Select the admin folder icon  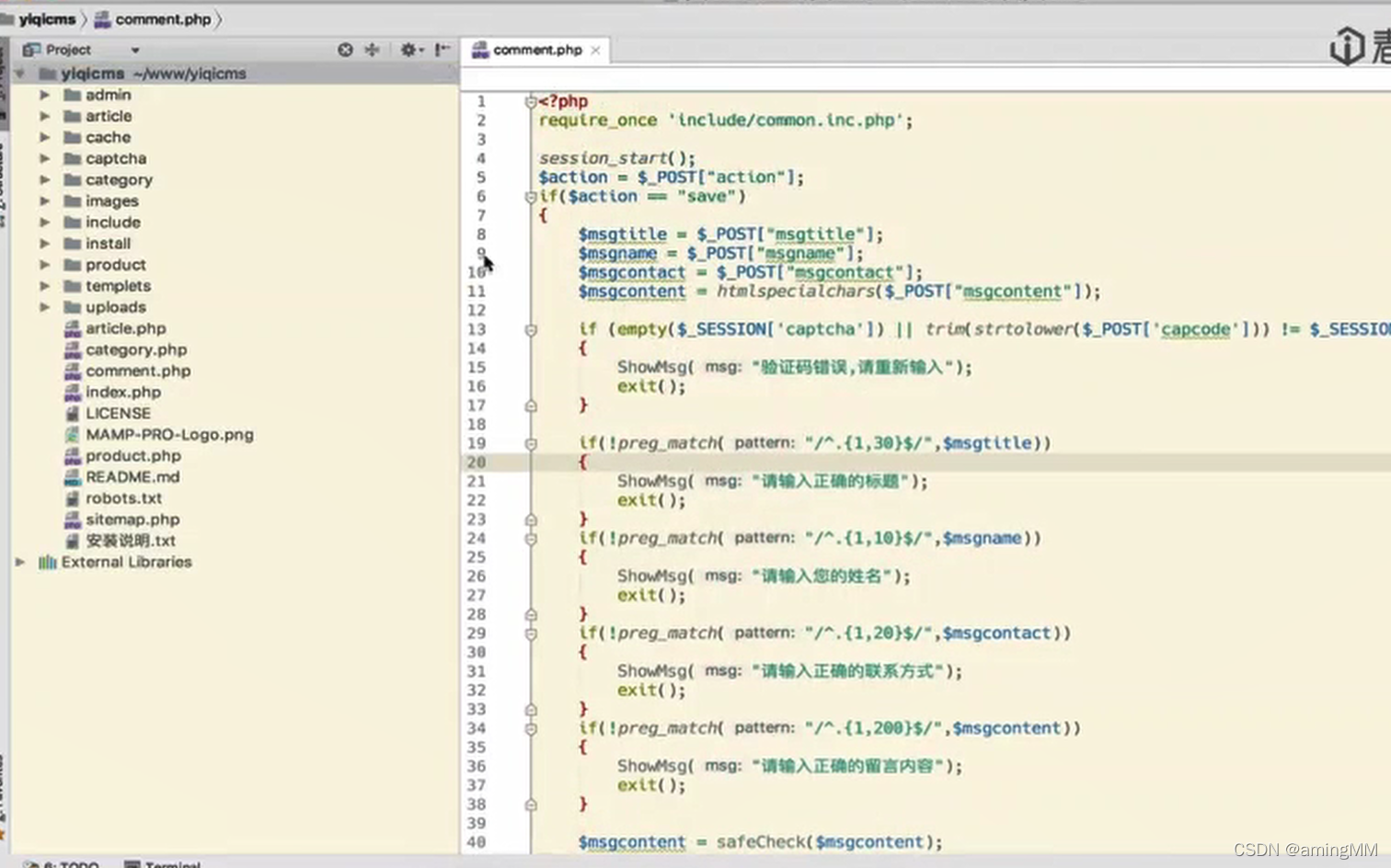click(x=73, y=95)
